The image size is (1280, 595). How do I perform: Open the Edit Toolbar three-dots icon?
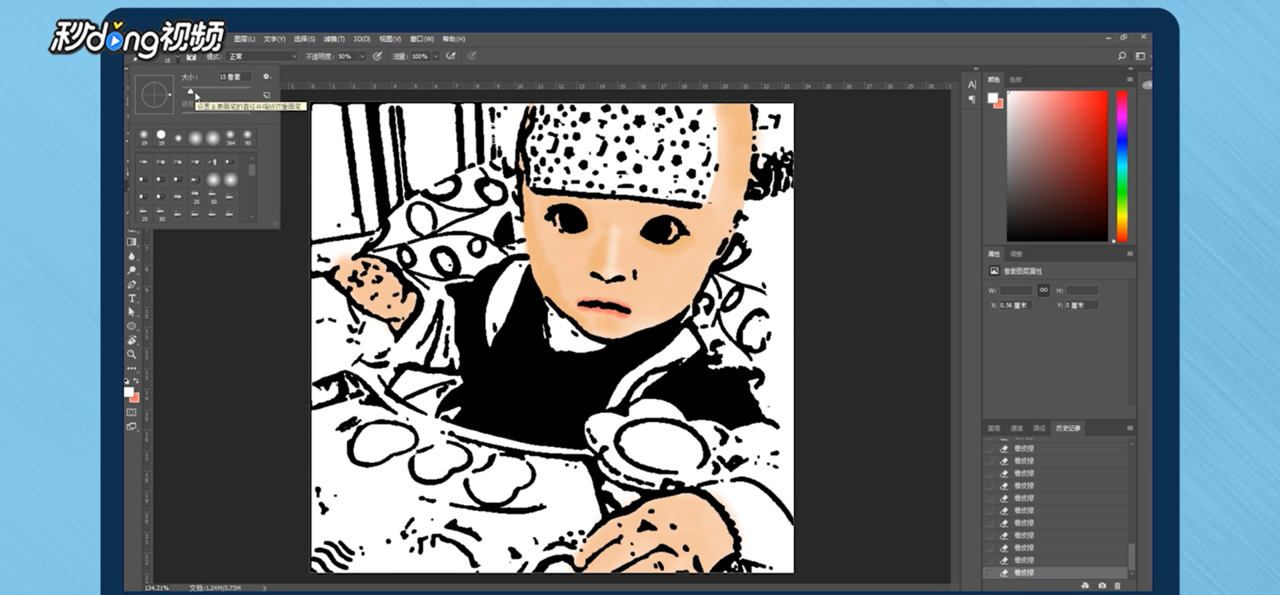click(x=131, y=369)
